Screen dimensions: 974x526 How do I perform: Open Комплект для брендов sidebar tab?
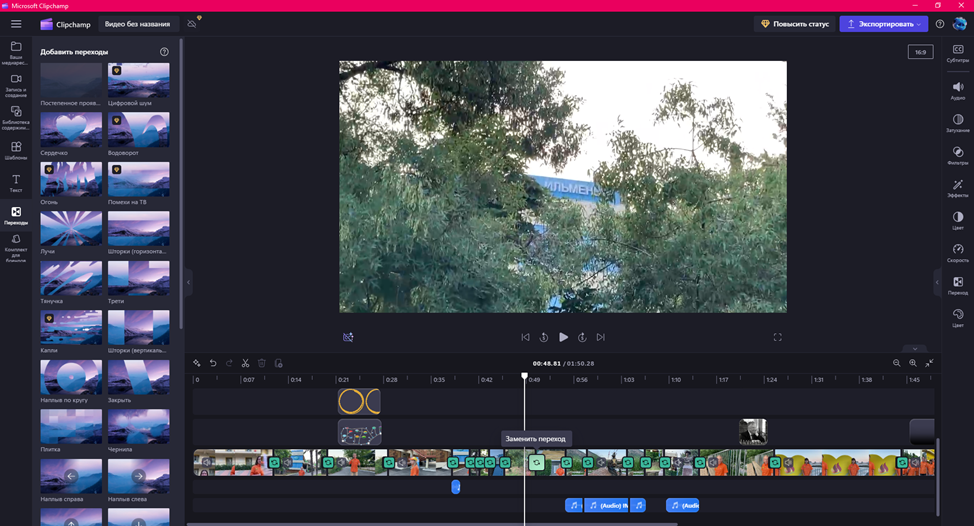(16, 248)
